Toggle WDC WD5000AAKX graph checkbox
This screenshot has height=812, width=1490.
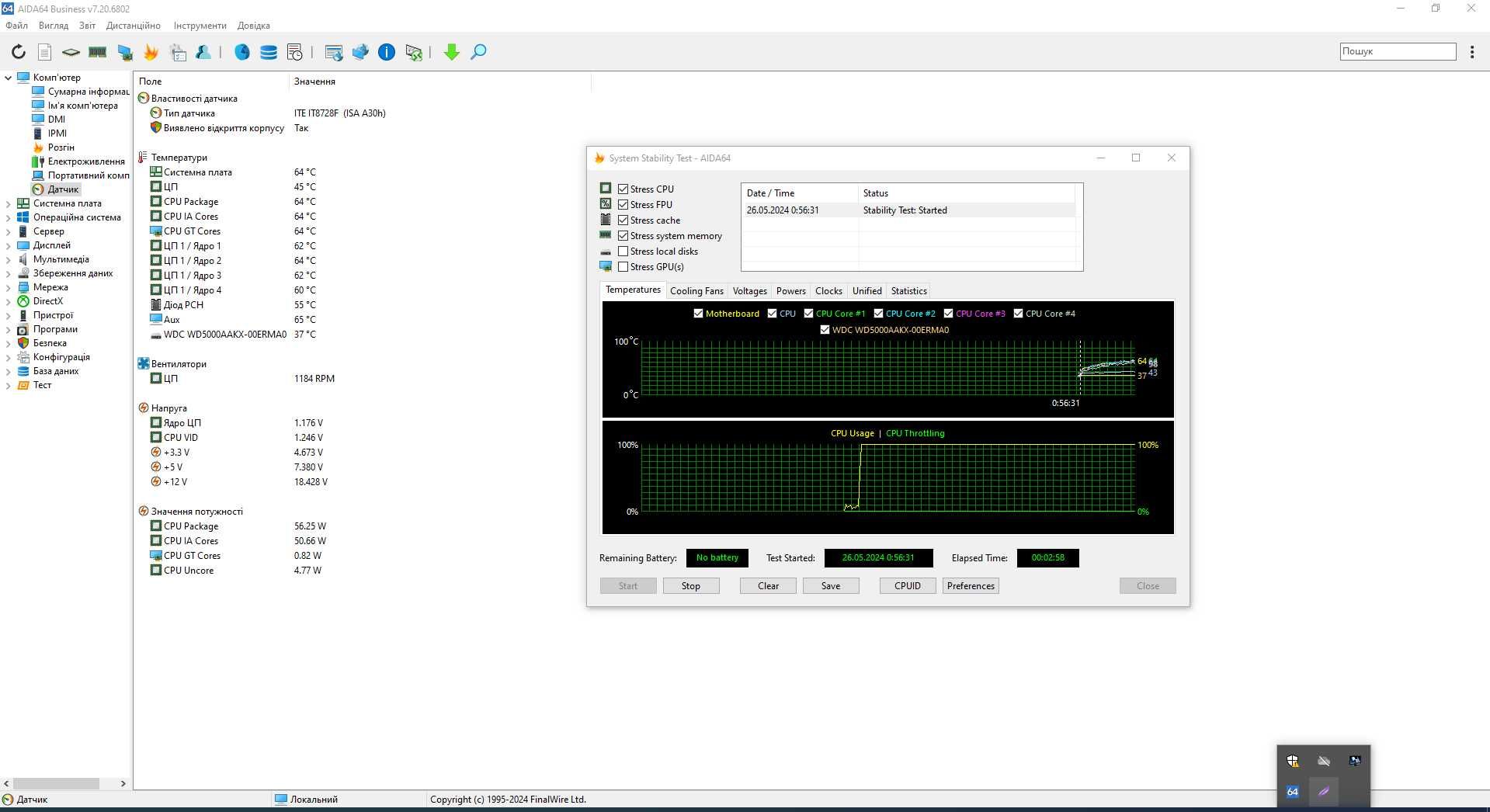[825, 330]
